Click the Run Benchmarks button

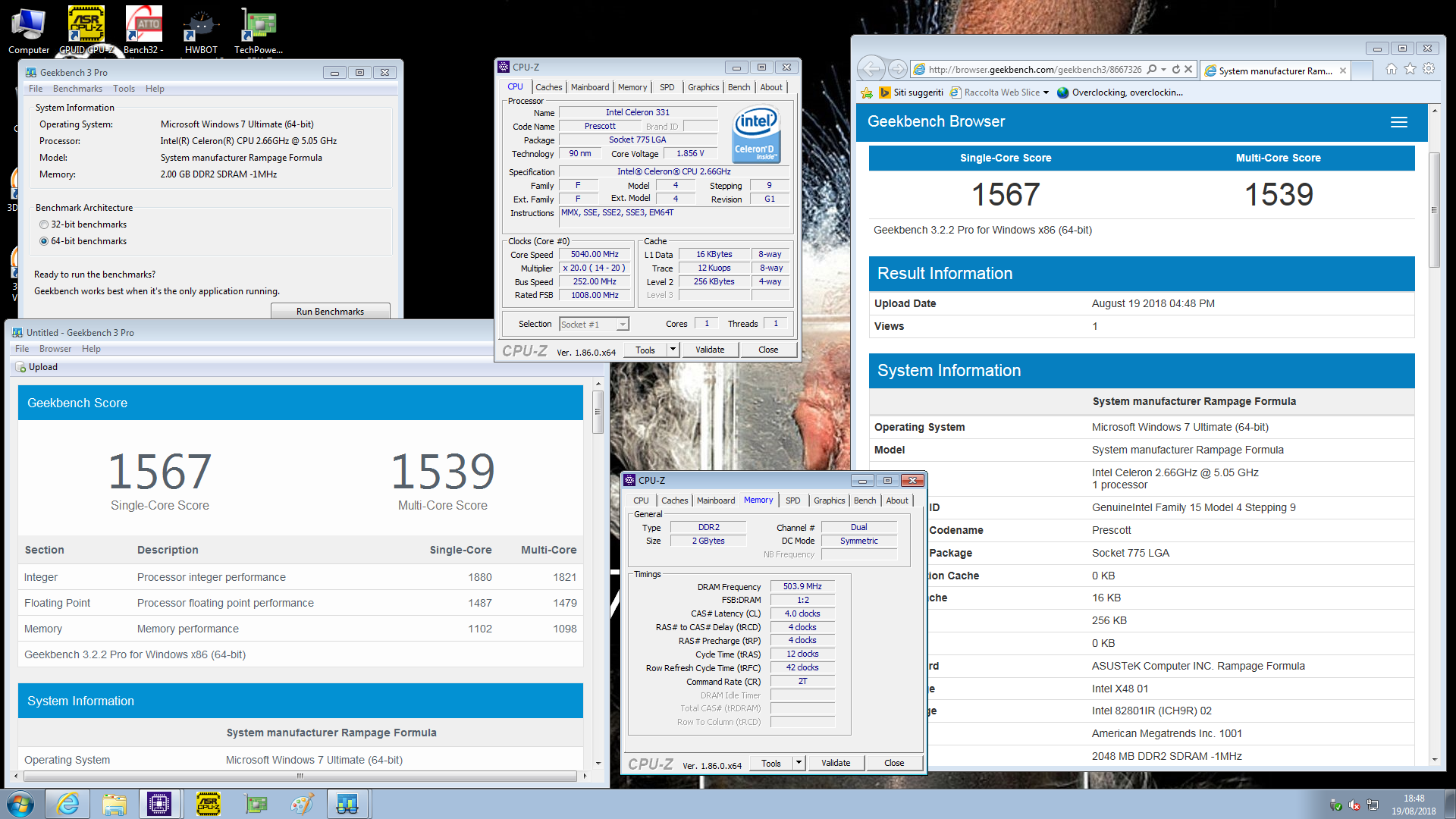(x=330, y=311)
